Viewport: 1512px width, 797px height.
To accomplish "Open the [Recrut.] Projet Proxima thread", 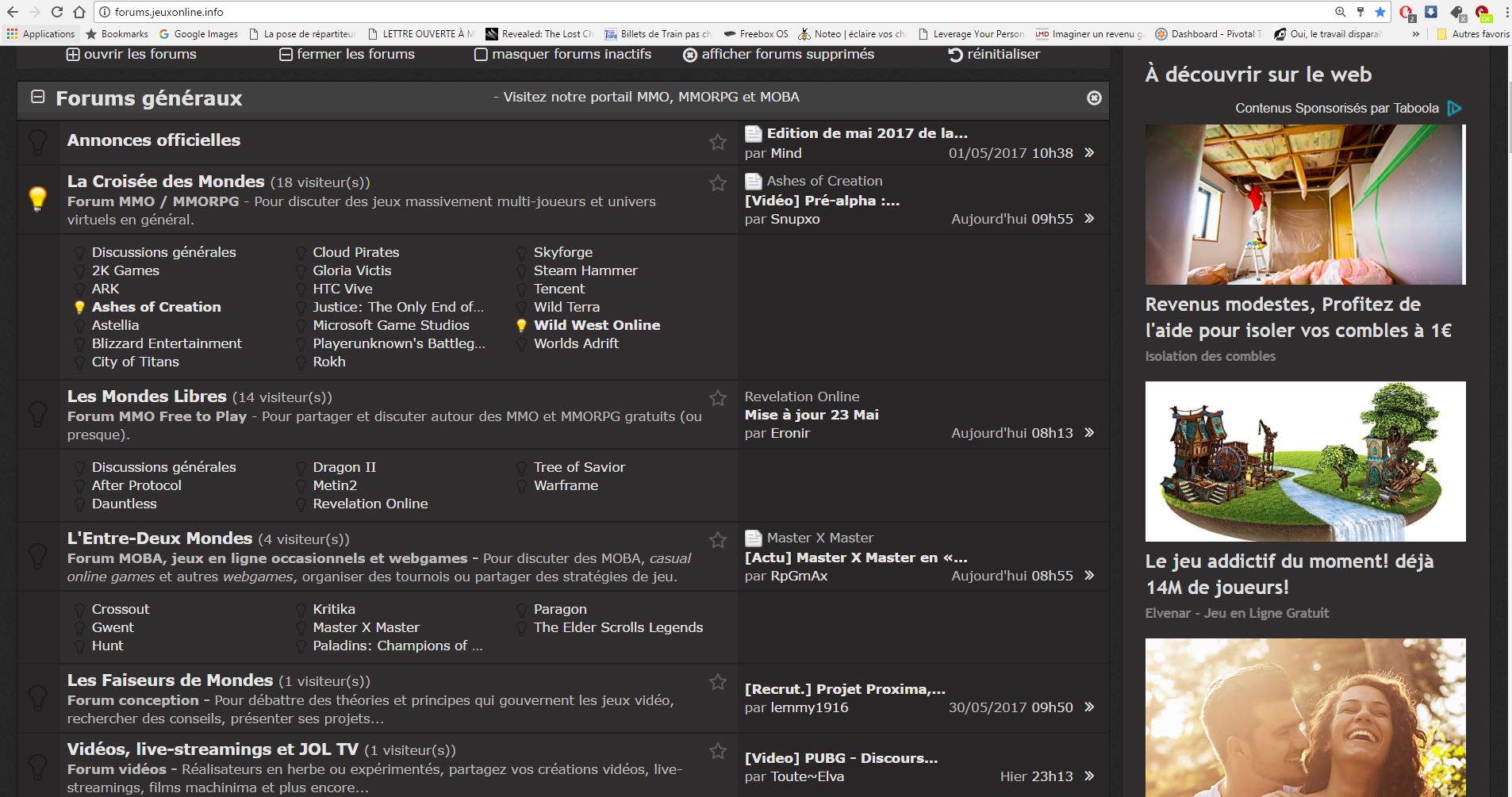I will pos(845,689).
